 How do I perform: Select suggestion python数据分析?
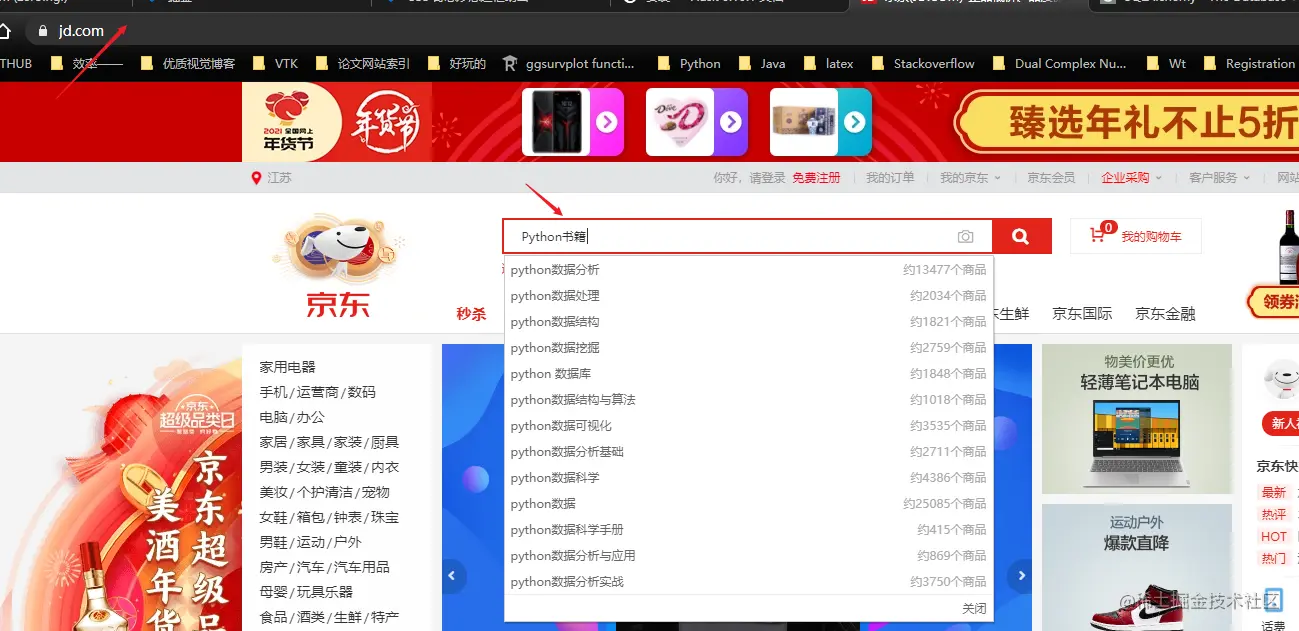tap(748, 270)
